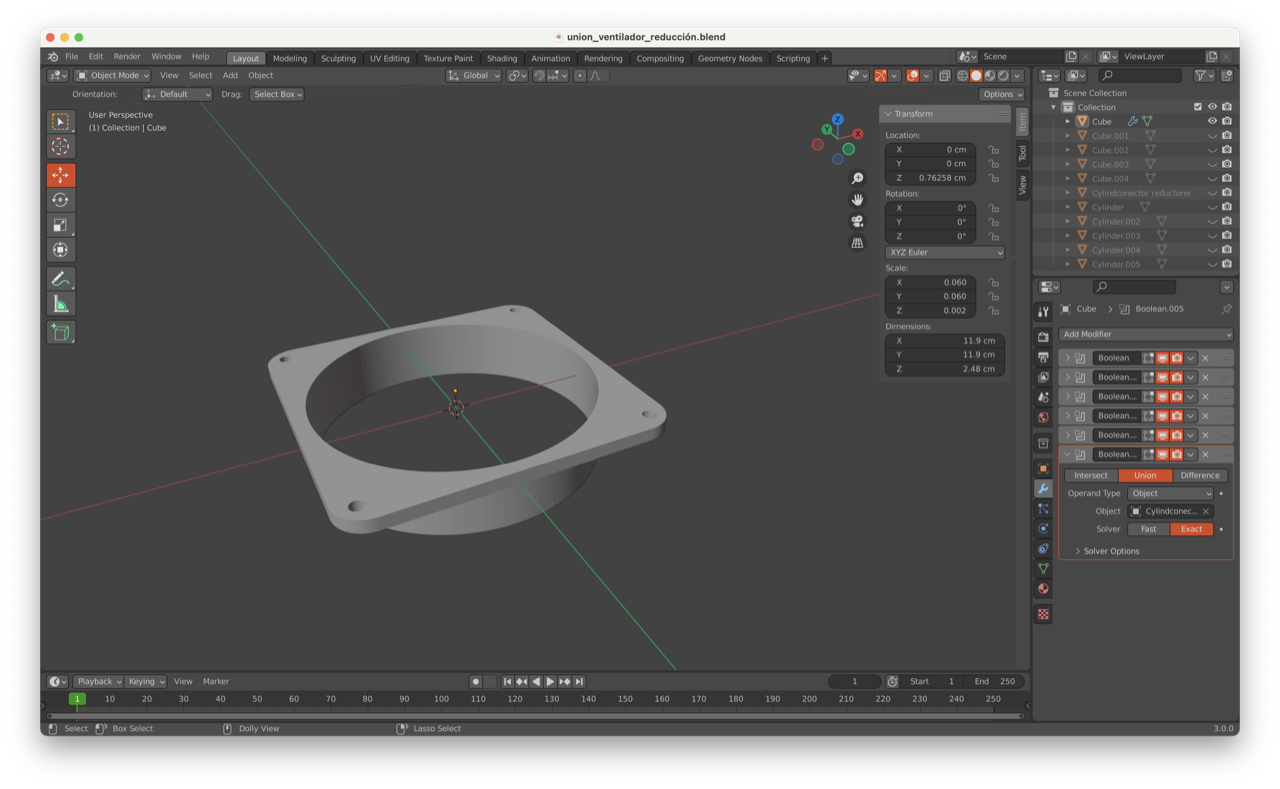
Task: Set the Boolean operation to Intersect
Action: (x=1091, y=475)
